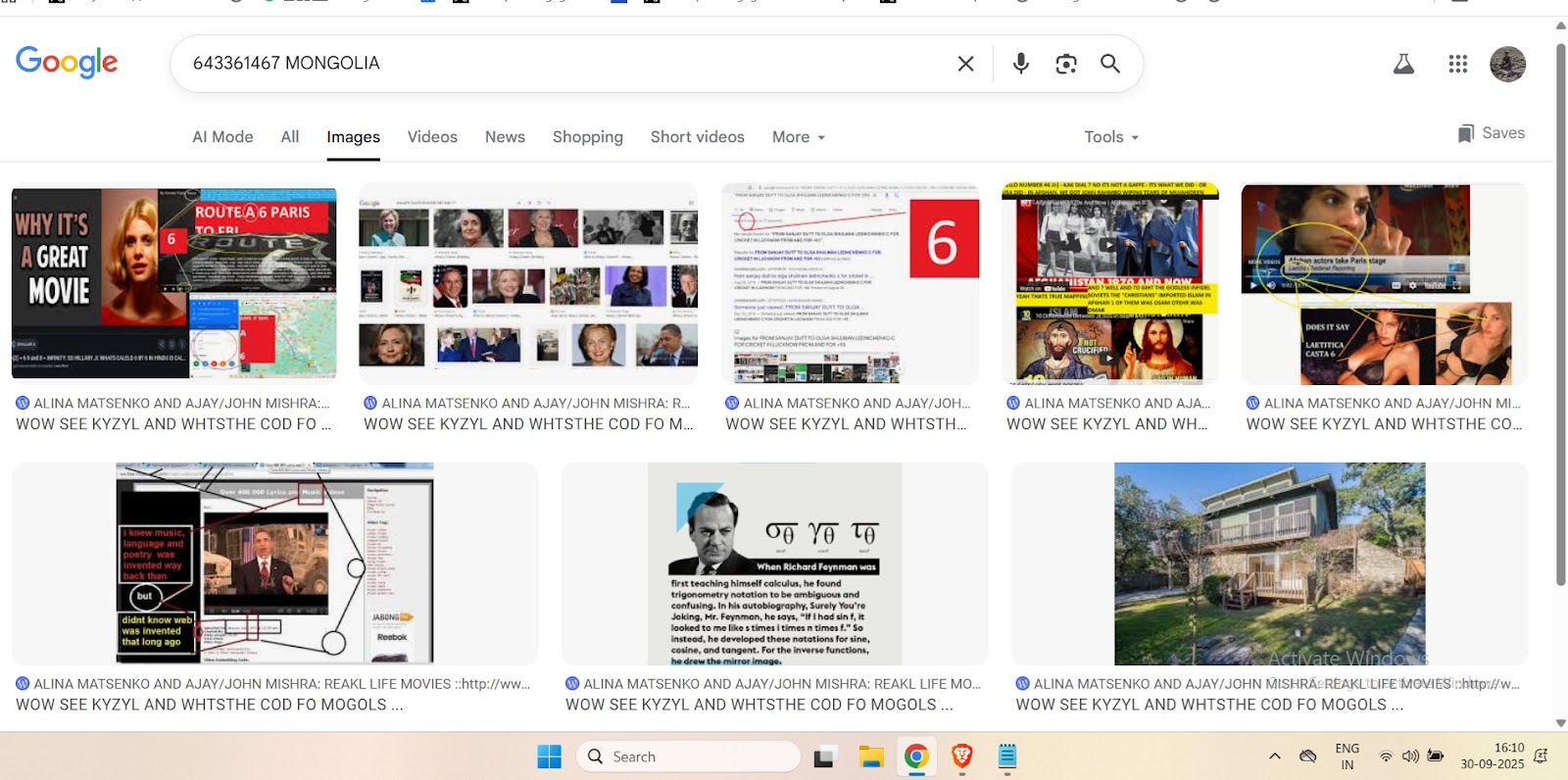Open the Google account profile picture
This screenshot has width=1568, height=780.
pyautogui.click(x=1507, y=65)
